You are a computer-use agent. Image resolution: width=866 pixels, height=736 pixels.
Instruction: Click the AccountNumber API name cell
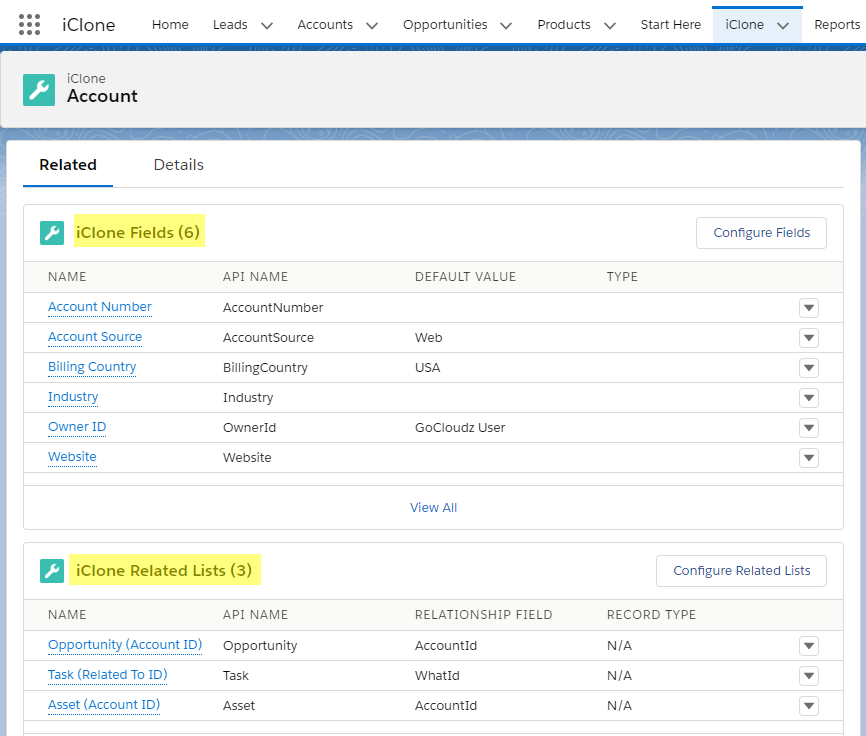click(273, 308)
